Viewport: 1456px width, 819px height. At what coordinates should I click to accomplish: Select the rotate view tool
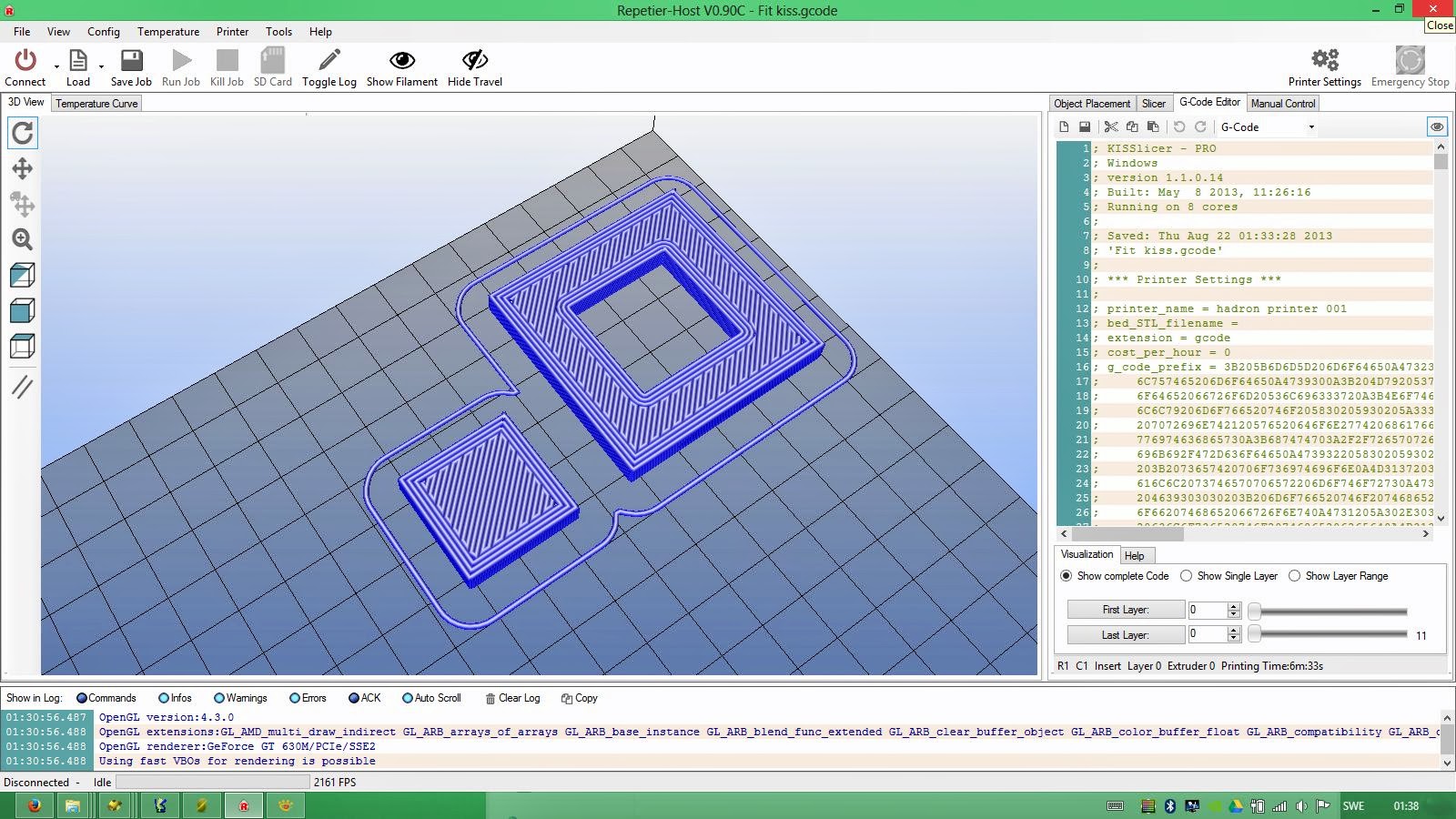tap(23, 134)
